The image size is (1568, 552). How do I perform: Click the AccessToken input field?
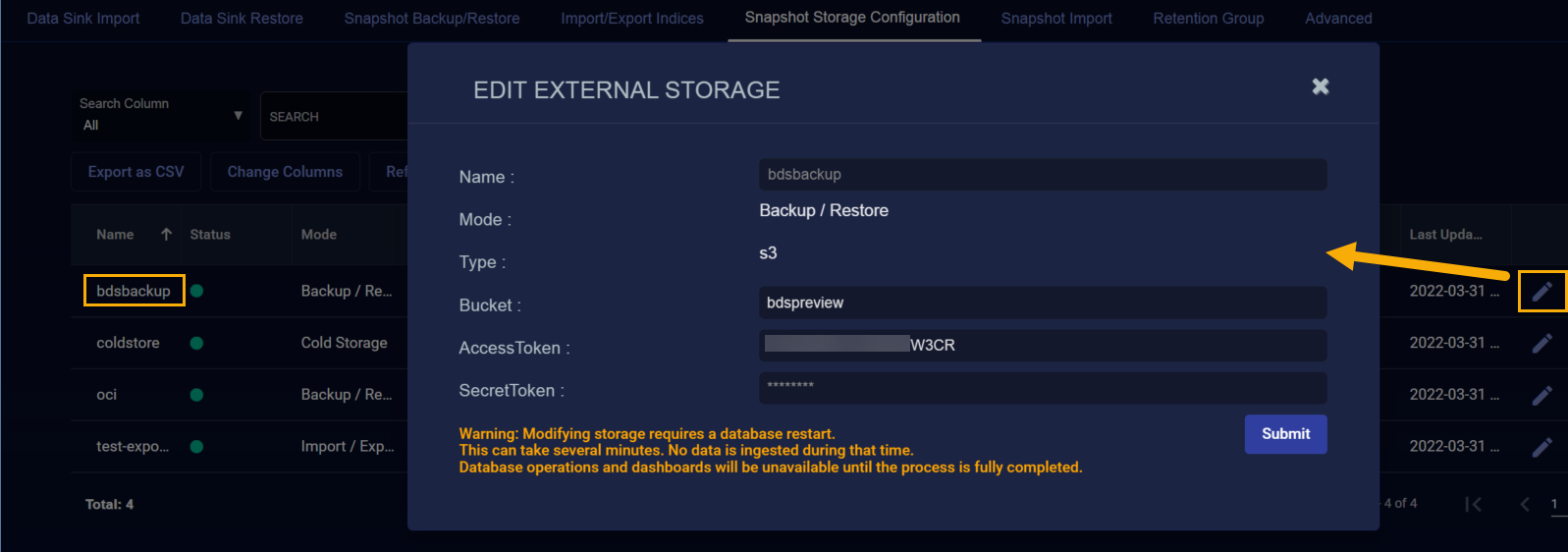click(1043, 345)
